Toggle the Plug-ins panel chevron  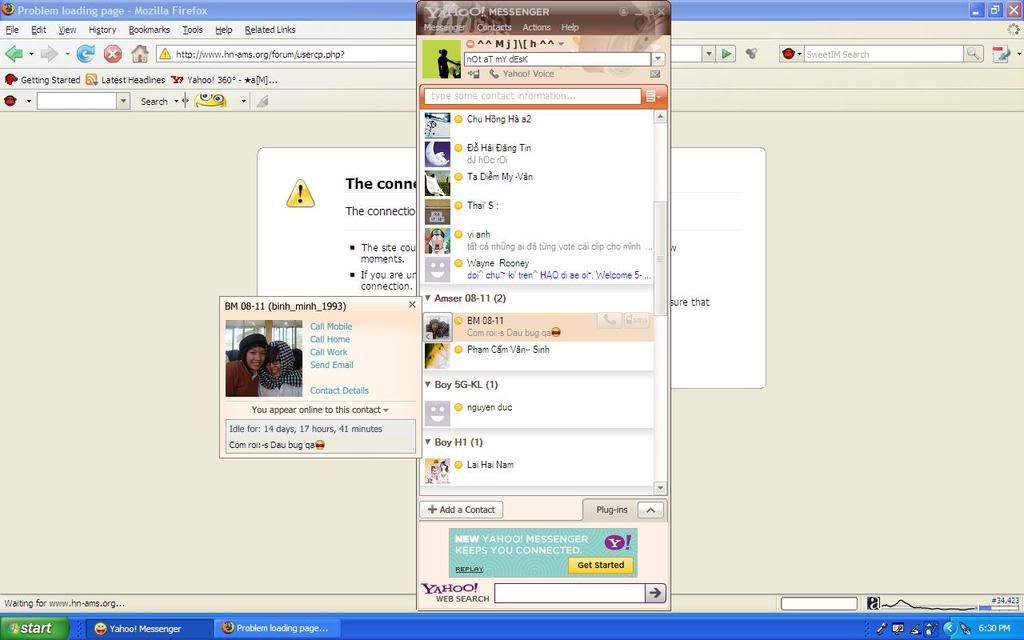point(649,509)
